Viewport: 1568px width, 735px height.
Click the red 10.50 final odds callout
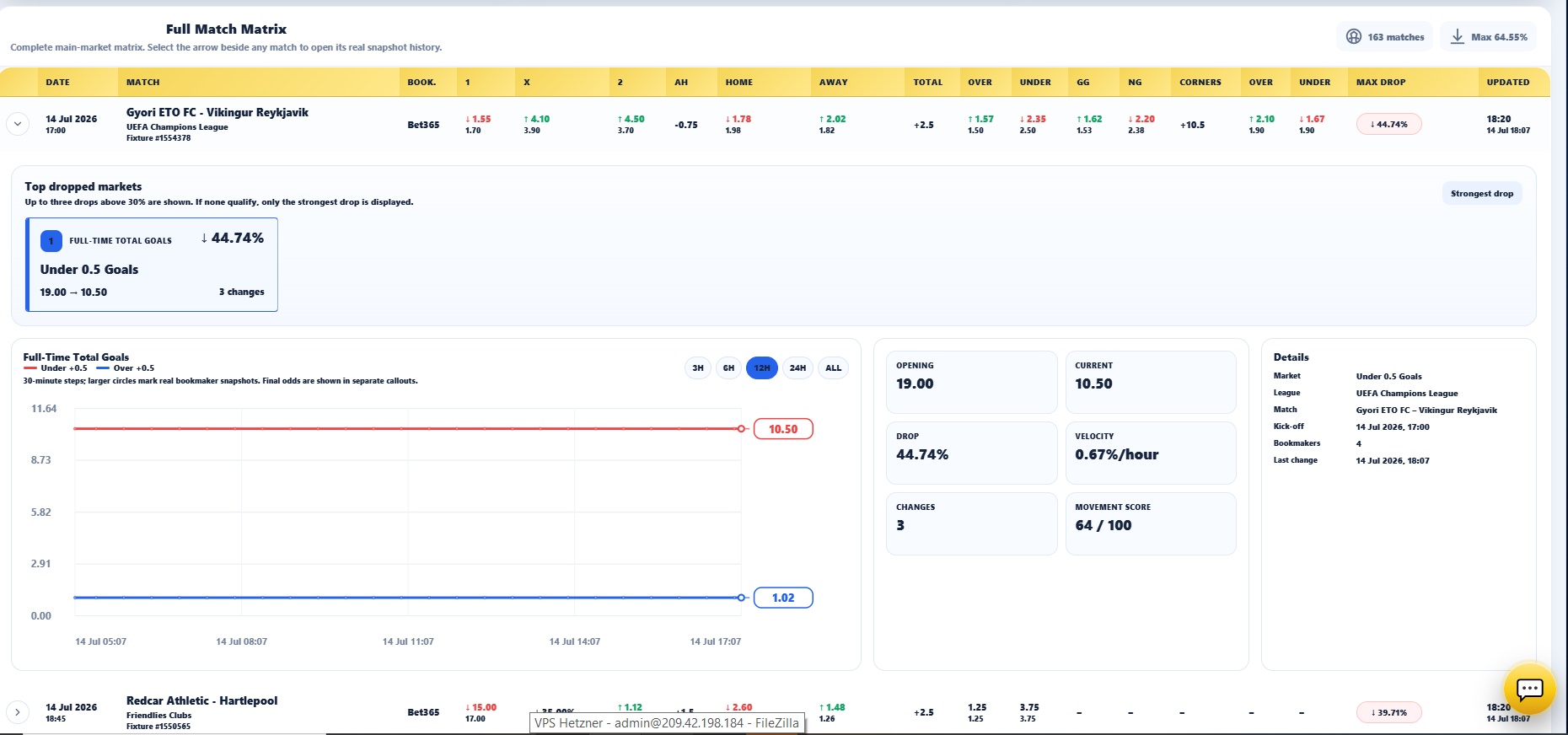(x=783, y=429)
